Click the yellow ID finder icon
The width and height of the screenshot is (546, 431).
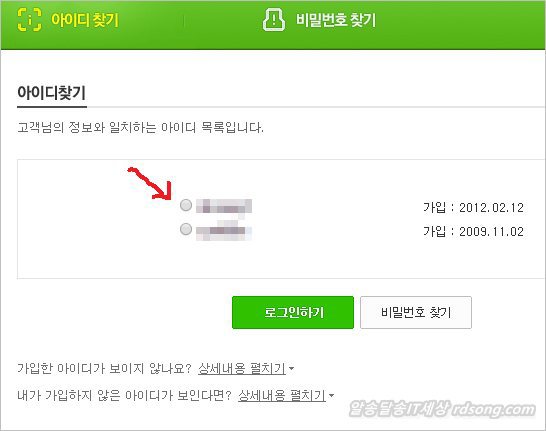(x=29, y=19)
